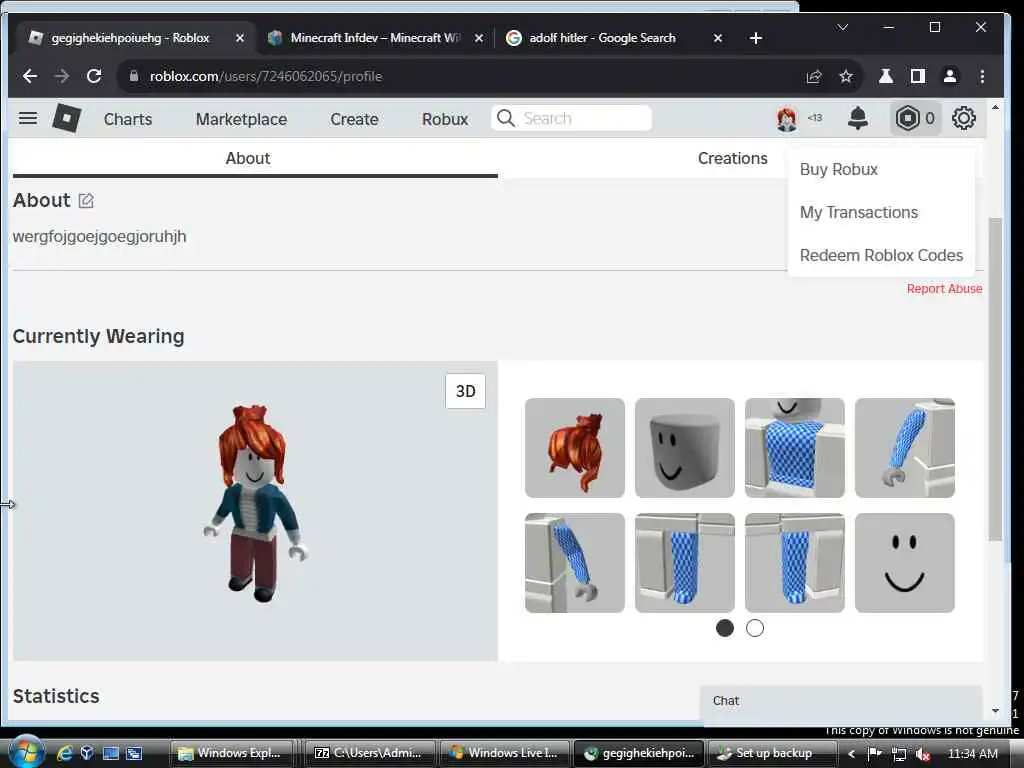
Task: Click the edit pencil next to About
Action: click(x=86, y=200)
